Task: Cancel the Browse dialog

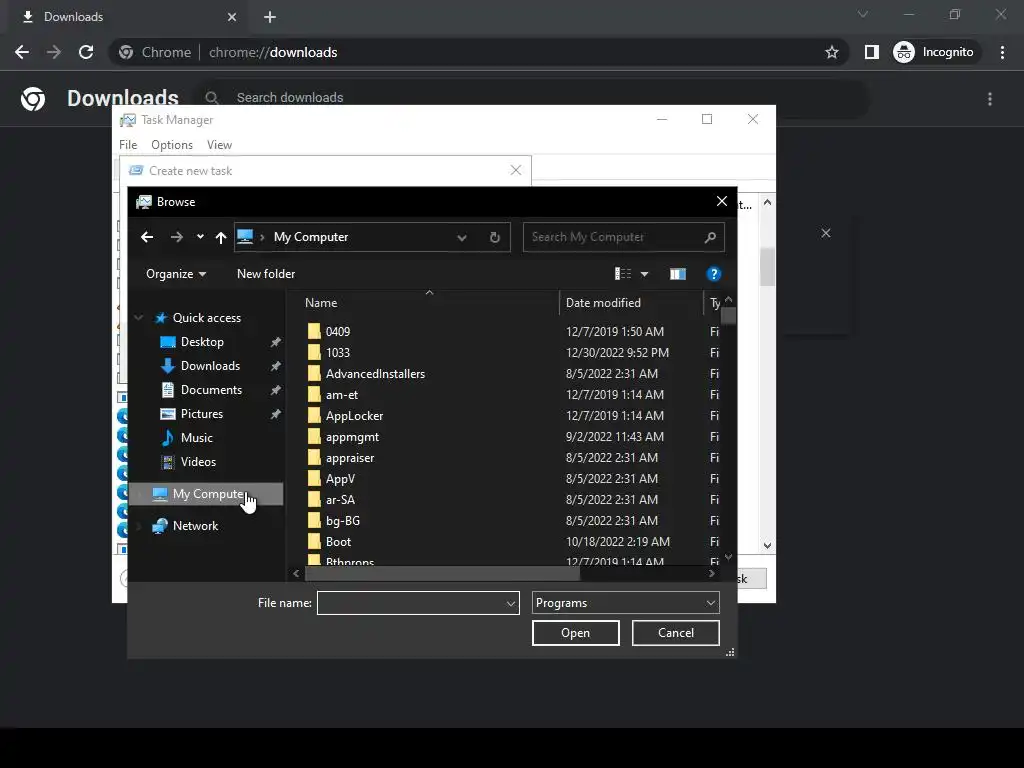Action: 675,633
